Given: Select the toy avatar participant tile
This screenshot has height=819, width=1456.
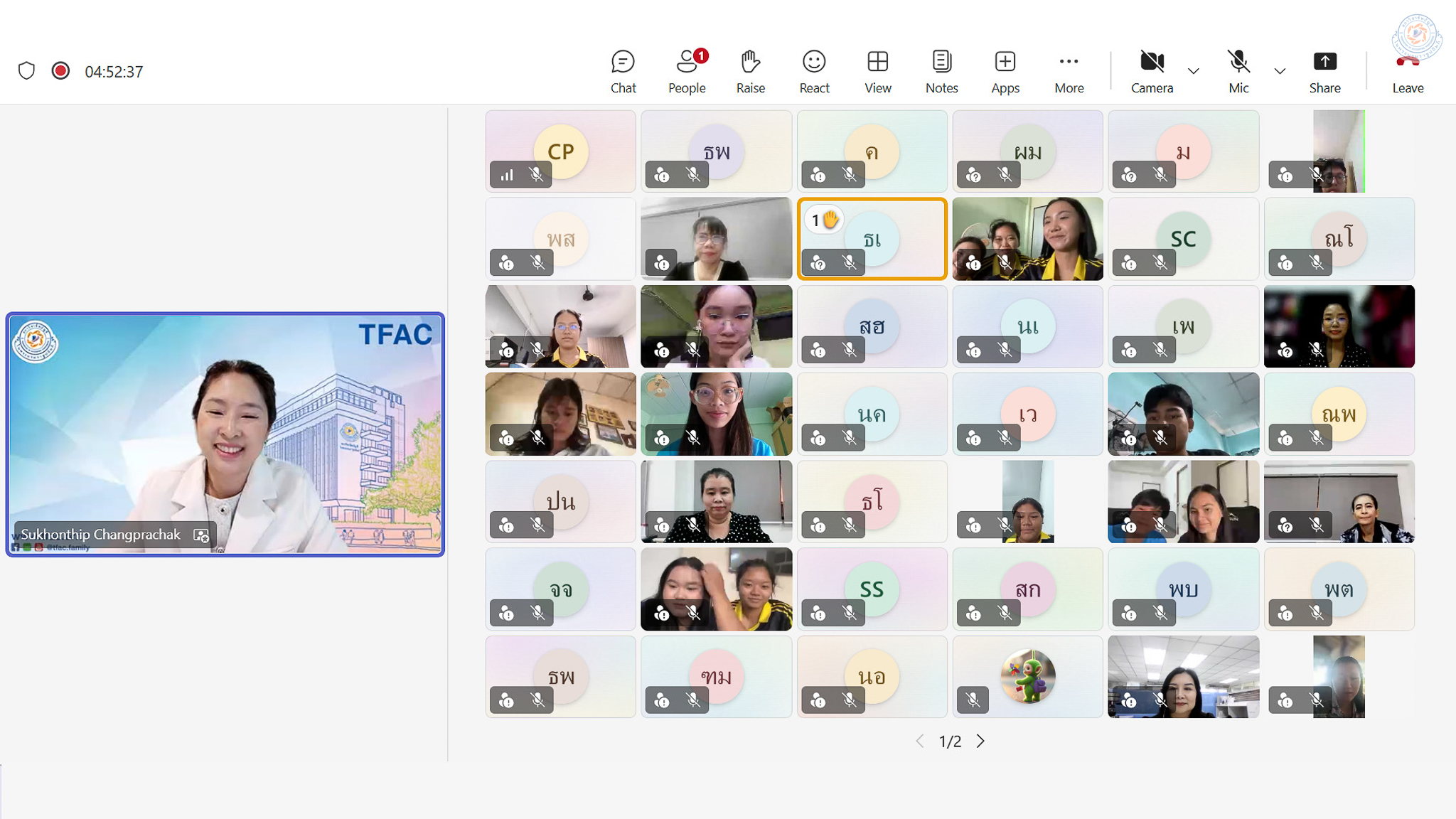Looking at the screenshot, I should click(x=1027, y=676).
